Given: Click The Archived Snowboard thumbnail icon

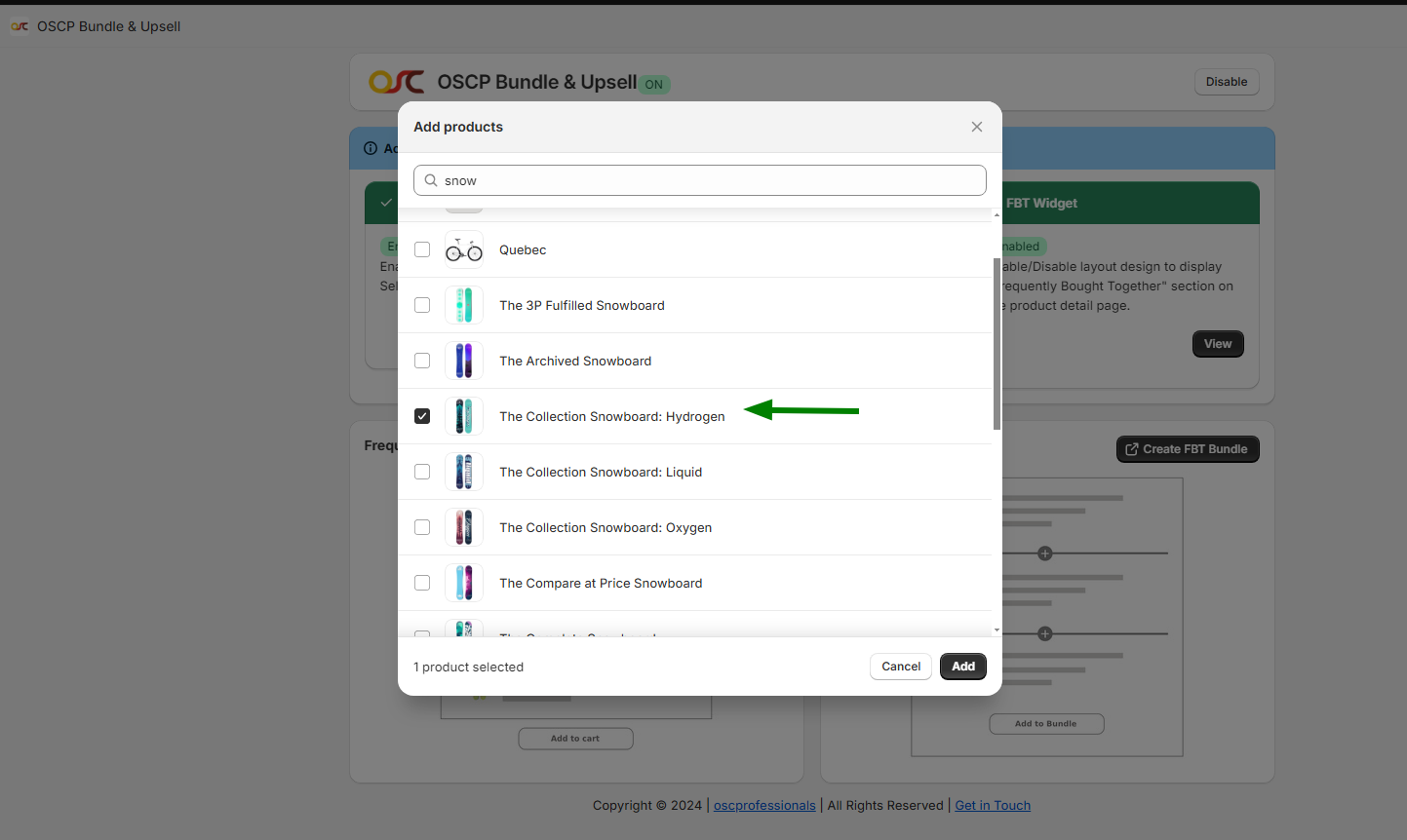Looking at the screenshot, I should 464,362.
